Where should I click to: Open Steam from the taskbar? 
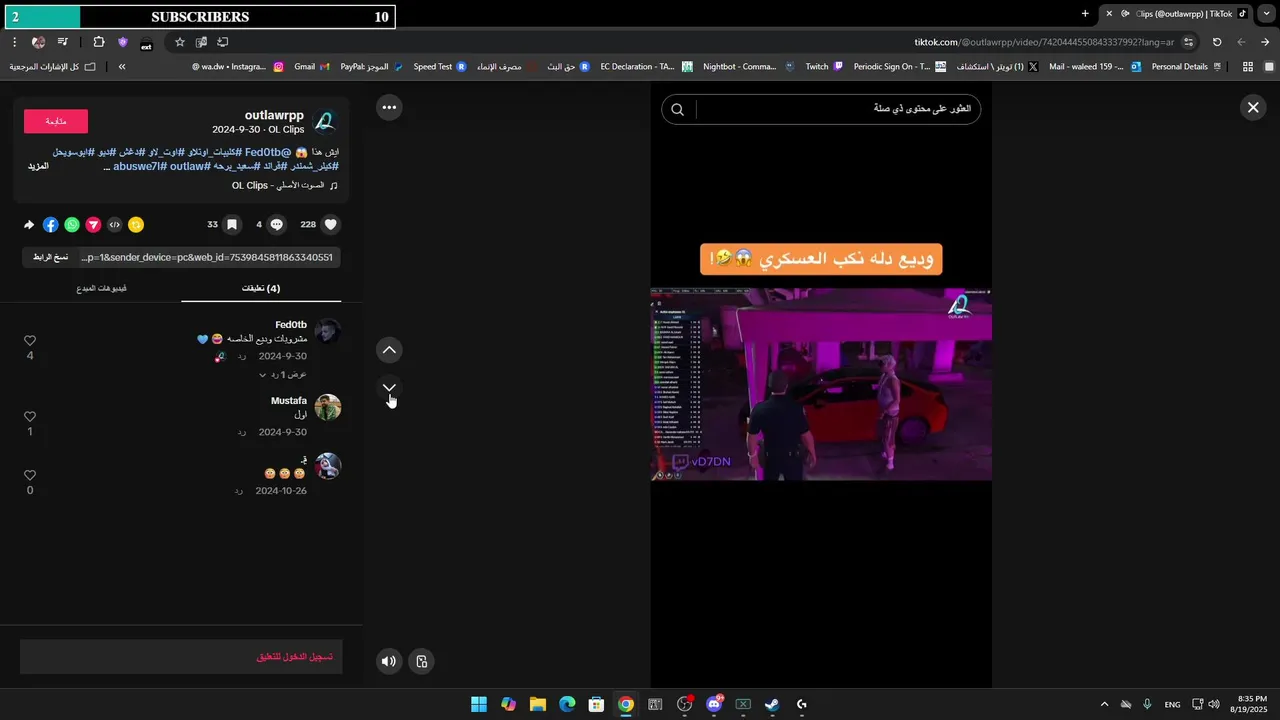click(772, 704)
